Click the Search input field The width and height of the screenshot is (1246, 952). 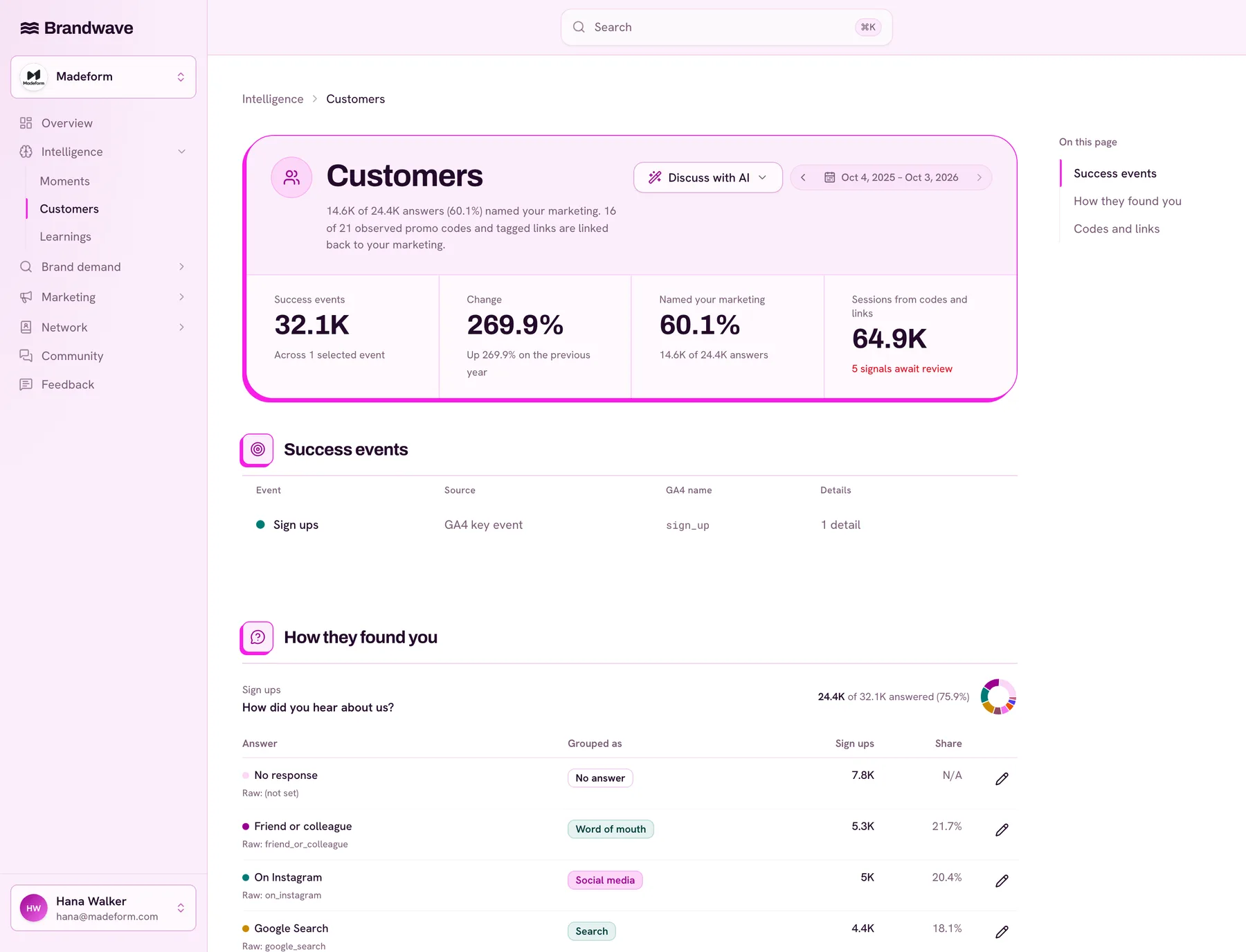coord(726,27)
